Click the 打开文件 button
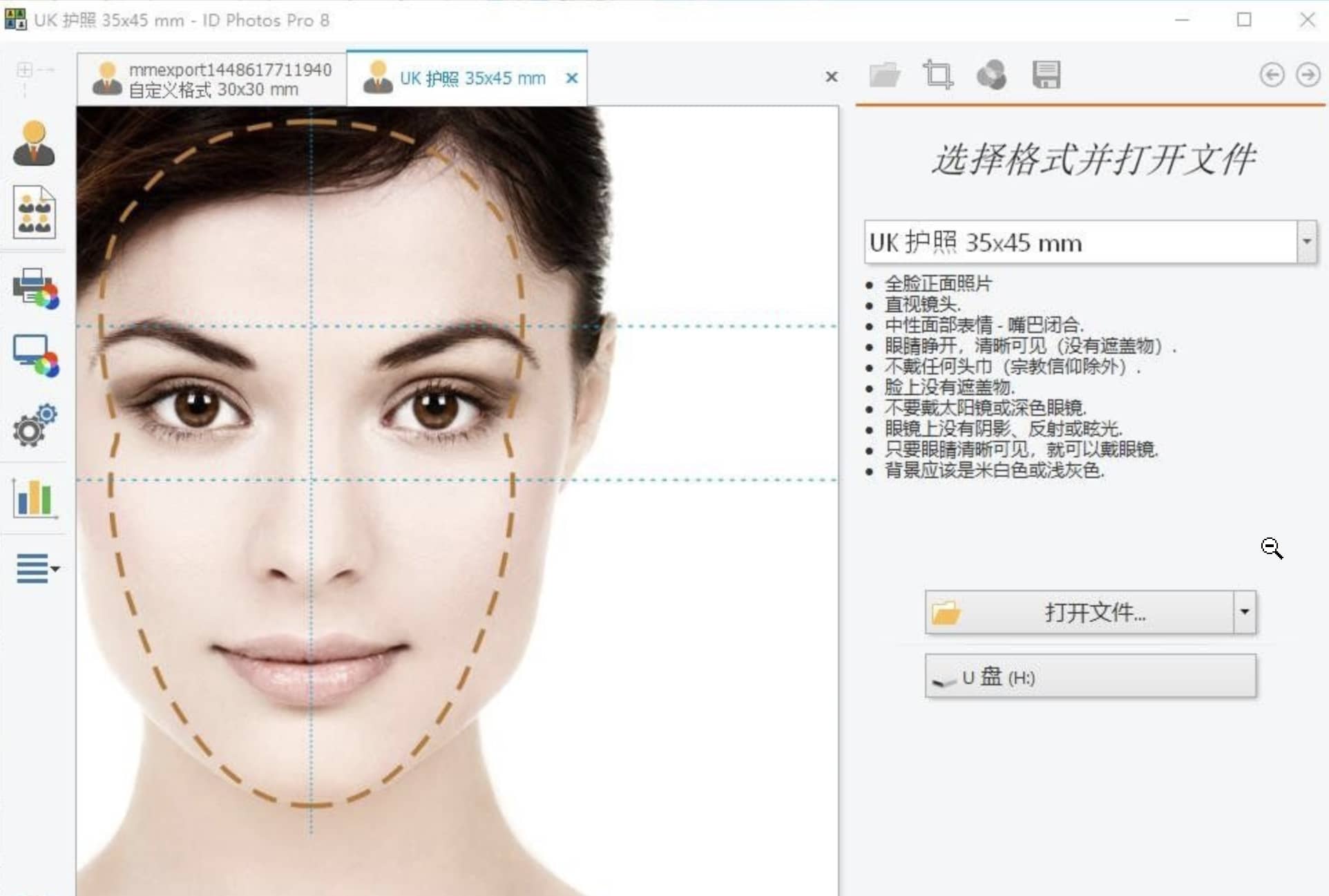Image resolution: width=1329 pixels, height=896 pixels. 1084,612
